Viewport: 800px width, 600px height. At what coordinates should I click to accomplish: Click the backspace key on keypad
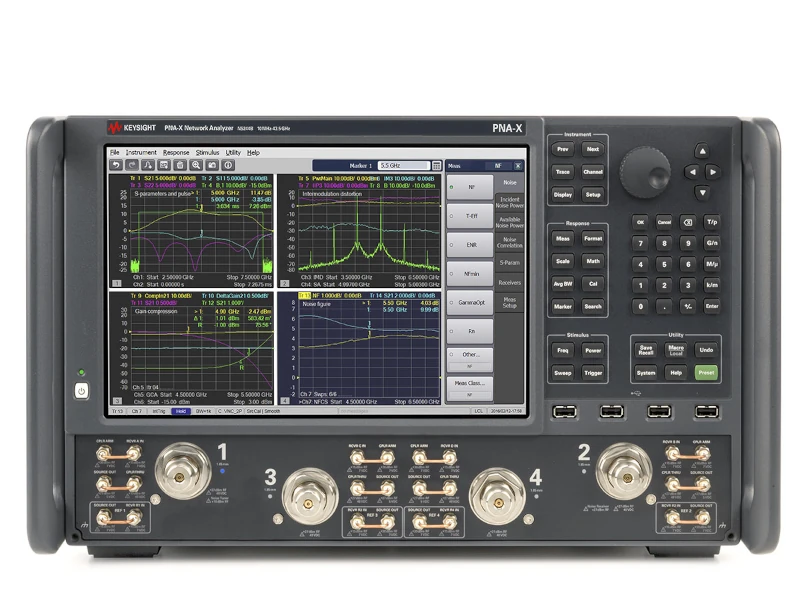[x=688, y=222]
